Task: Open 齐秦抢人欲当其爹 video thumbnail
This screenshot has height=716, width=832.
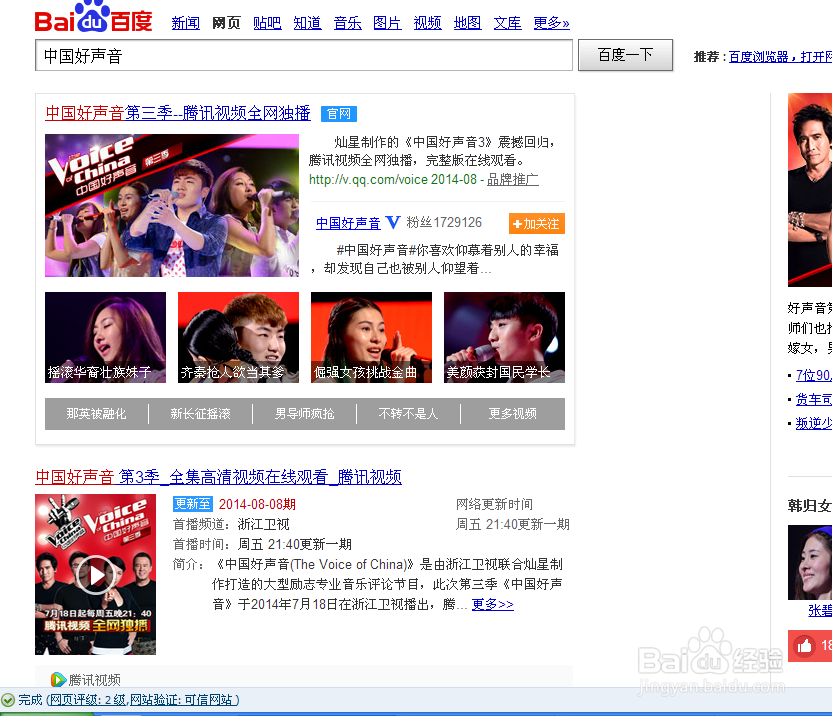Action: pyautogui.click(x=238, y=337)
